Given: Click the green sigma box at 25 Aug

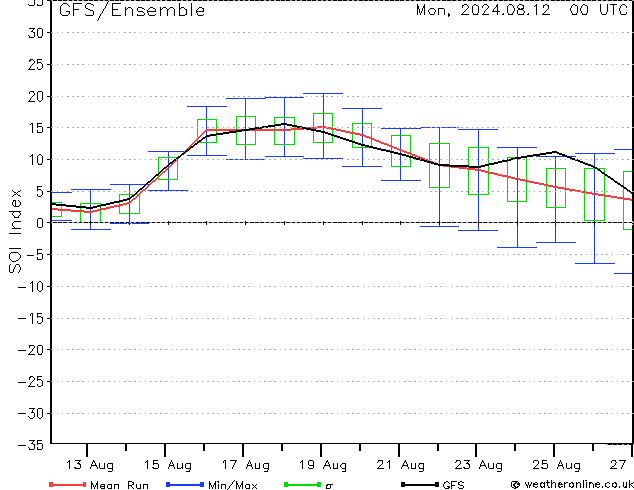Looking at the screenshot, I should pyautogui.click(x=556, y=188).
